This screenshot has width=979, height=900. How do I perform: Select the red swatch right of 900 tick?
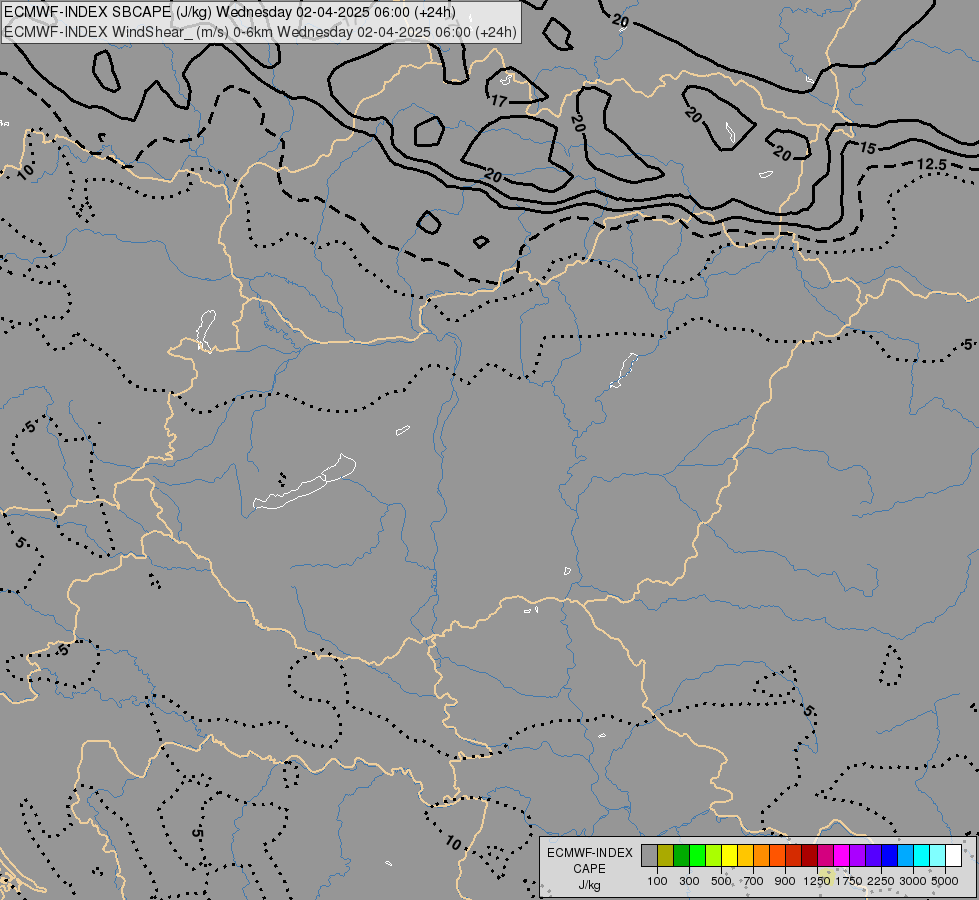point(794,856)
